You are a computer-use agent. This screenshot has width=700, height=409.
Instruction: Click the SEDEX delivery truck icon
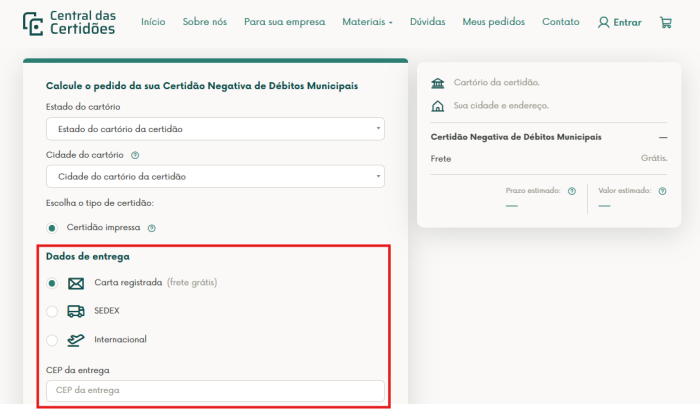76,311
